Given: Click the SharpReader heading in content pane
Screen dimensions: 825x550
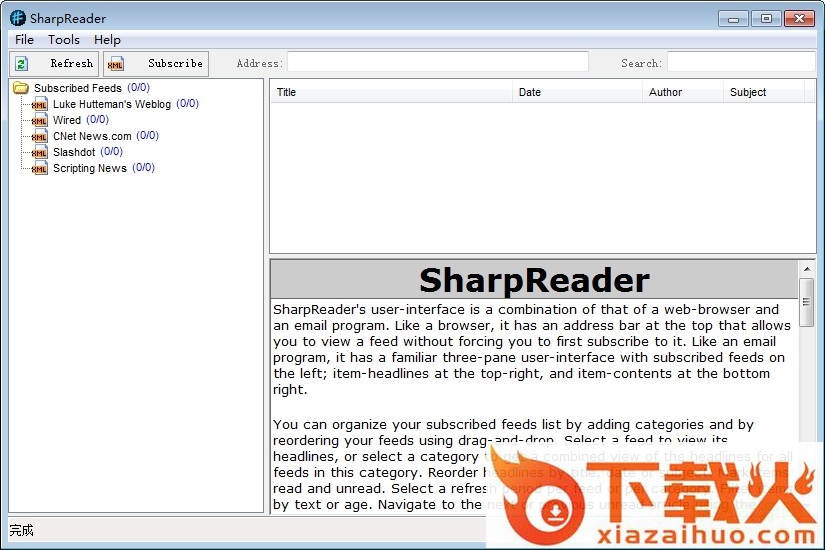Looking at the screenshot, I should tap(535, 280).
